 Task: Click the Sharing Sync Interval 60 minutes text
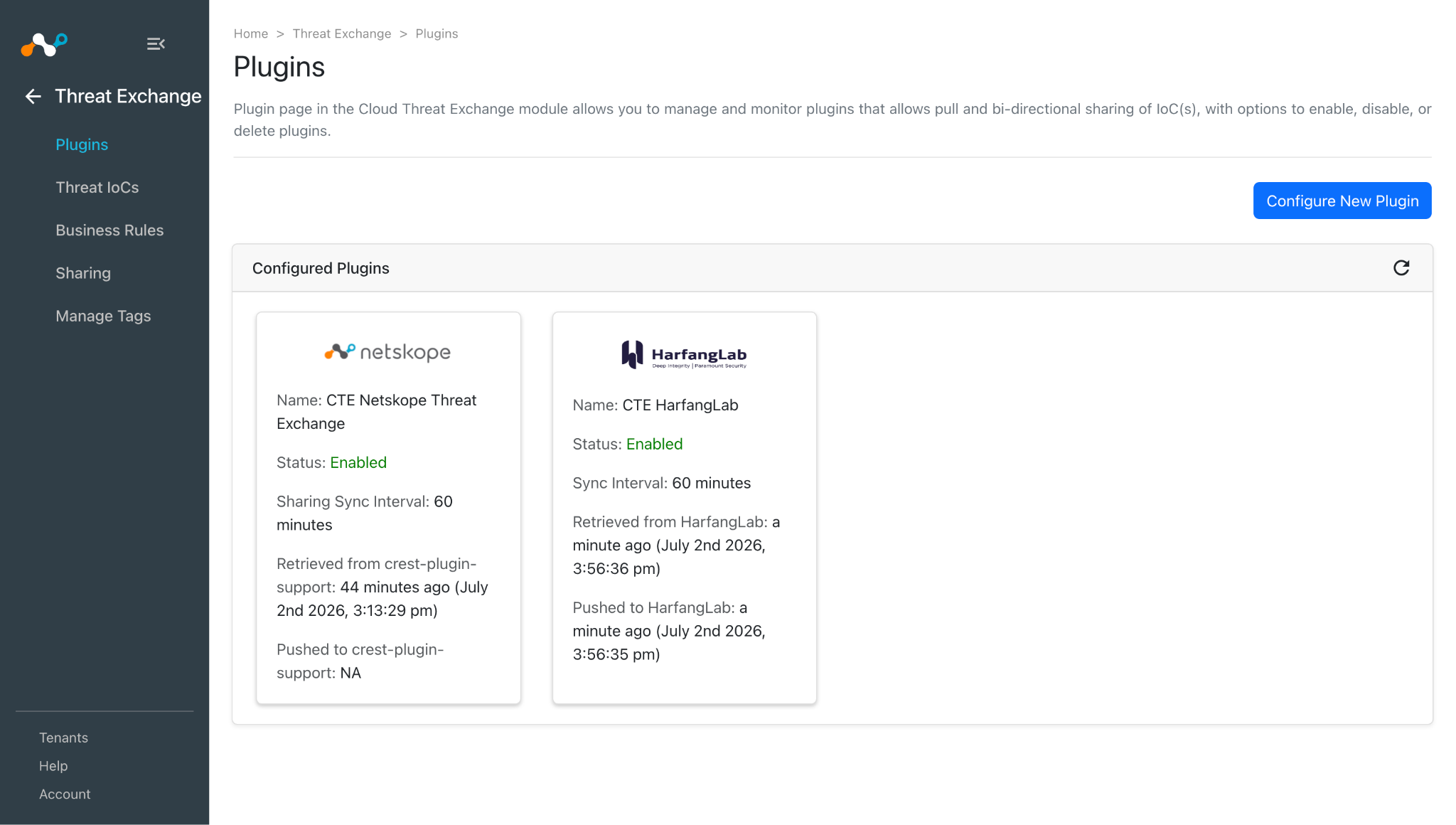[x=365, y=513]
